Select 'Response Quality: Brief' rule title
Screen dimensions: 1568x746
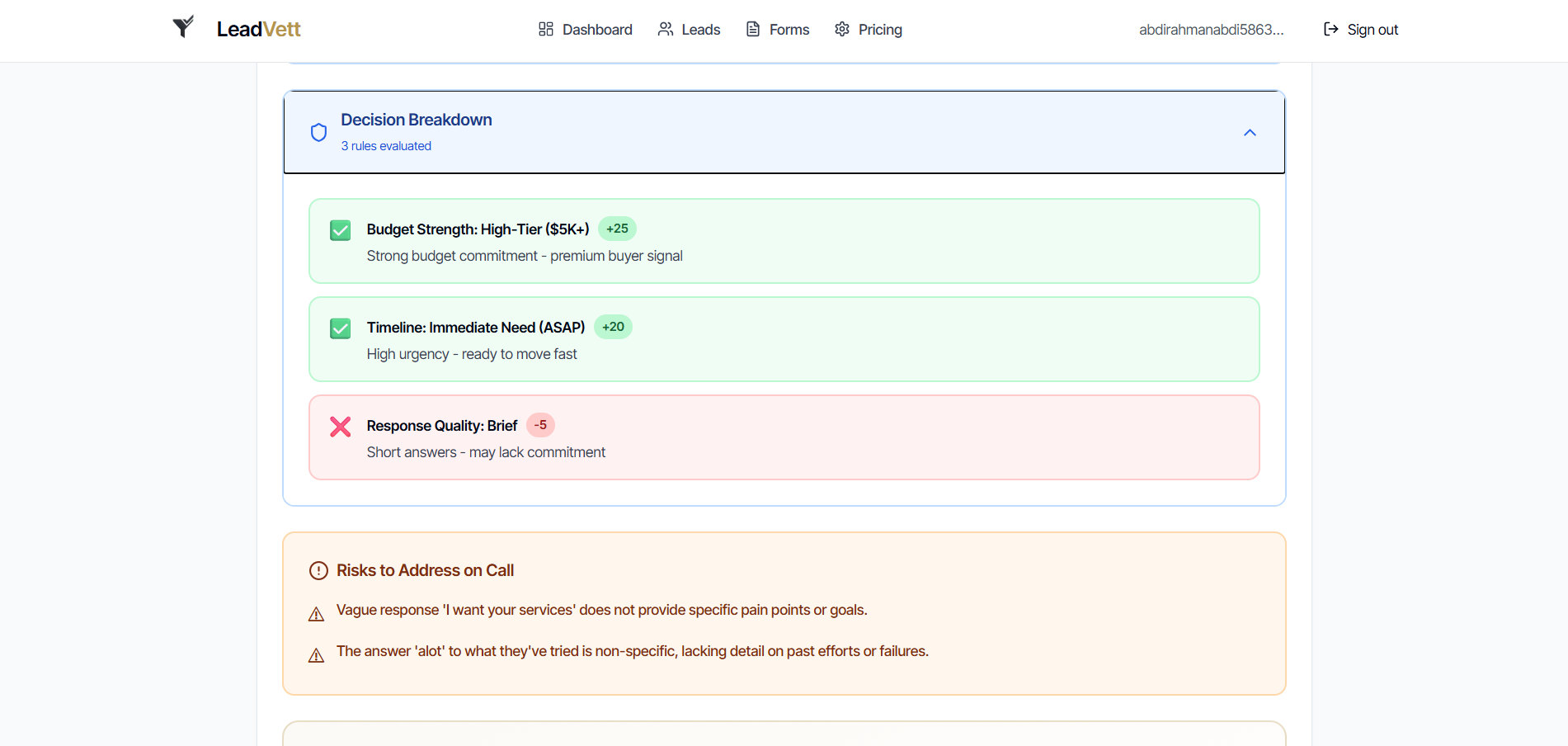tap(442, 426)
